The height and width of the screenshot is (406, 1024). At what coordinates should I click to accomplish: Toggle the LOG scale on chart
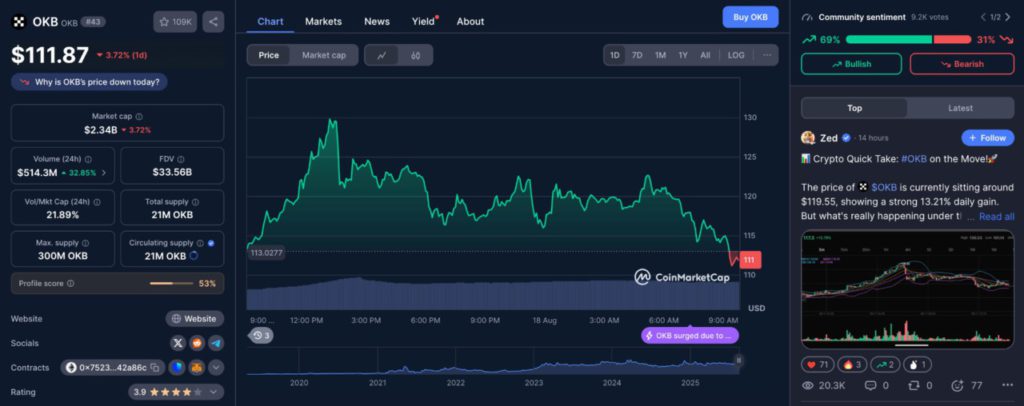[736, 55]
